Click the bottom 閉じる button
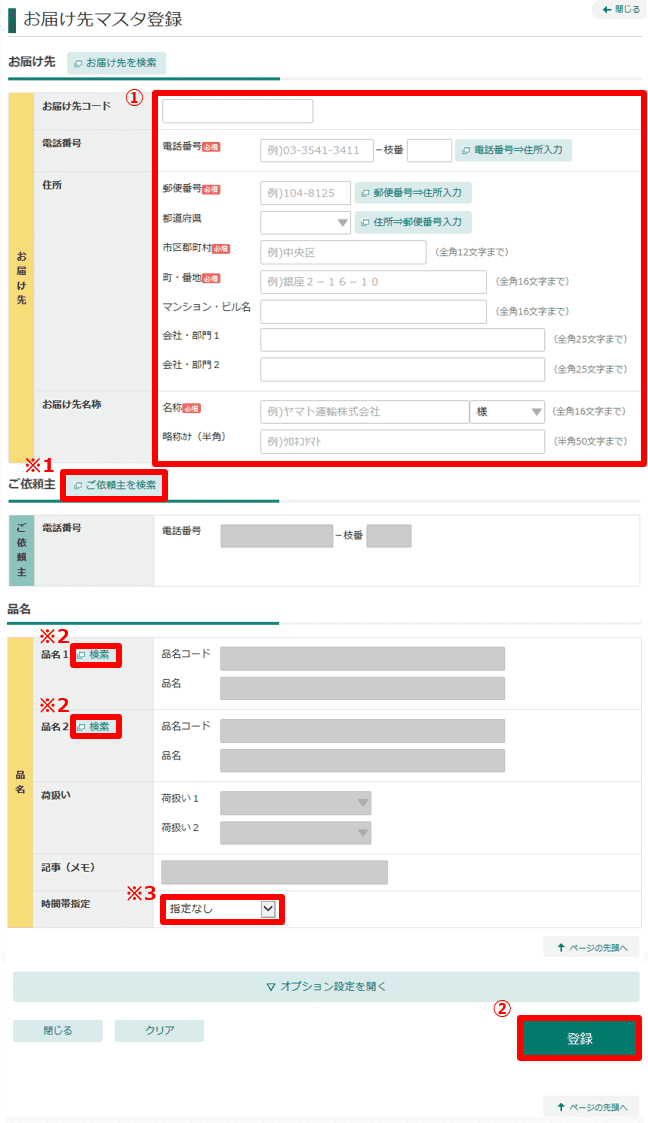The width and height of the screenshot is (648, 1123). click(x=58, y=1031)
